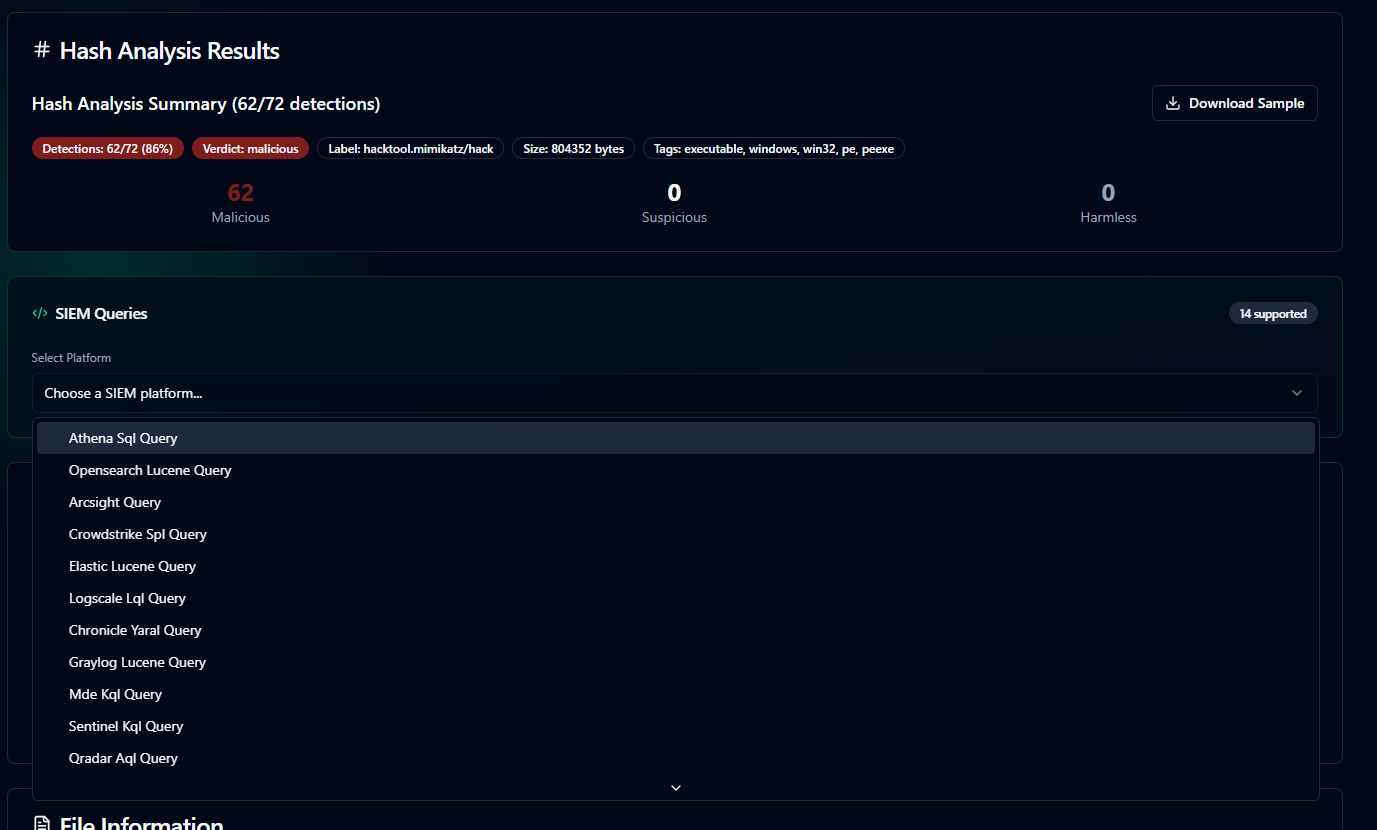Click the Select Platform label
Image resolution: width=1377 pixels, height=830 pixels.
[71, 358]
